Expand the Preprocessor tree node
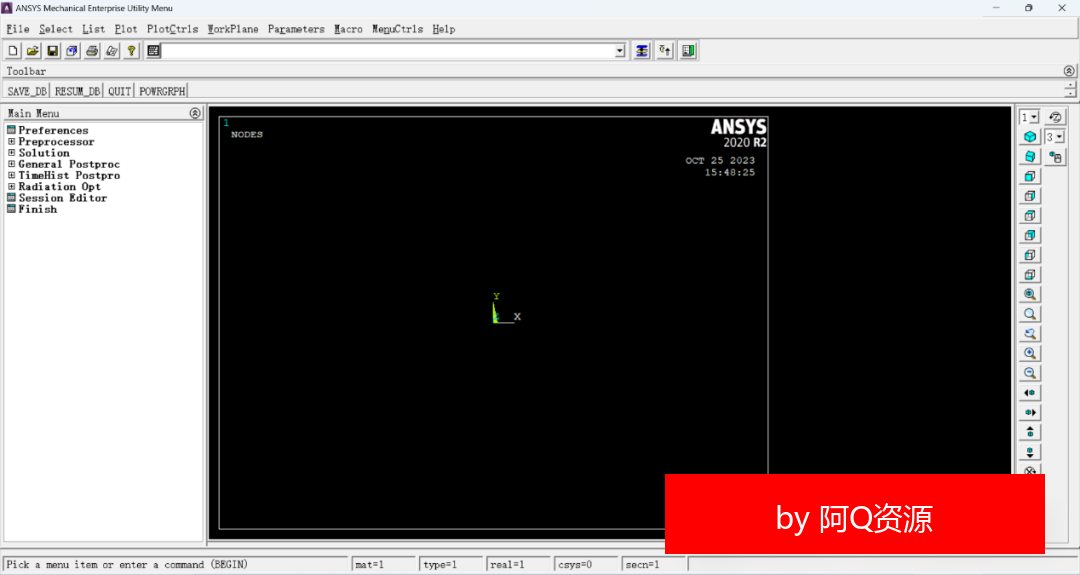The height and width of the screenshot is (575, 1080). (x=11, y=141)
